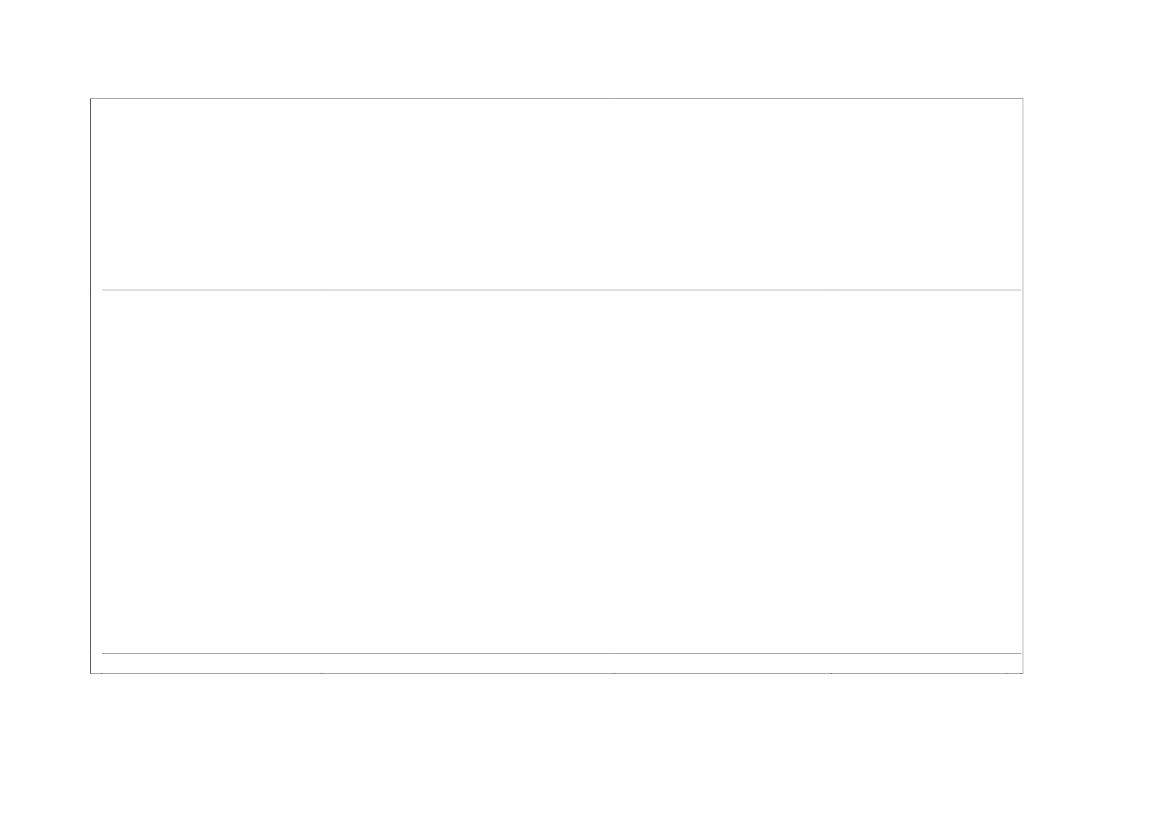Image resolution: width=1169 pixels, height=827 pixels.
Task: Click the blank margin below the chart frame
Action: coord(557,749)
